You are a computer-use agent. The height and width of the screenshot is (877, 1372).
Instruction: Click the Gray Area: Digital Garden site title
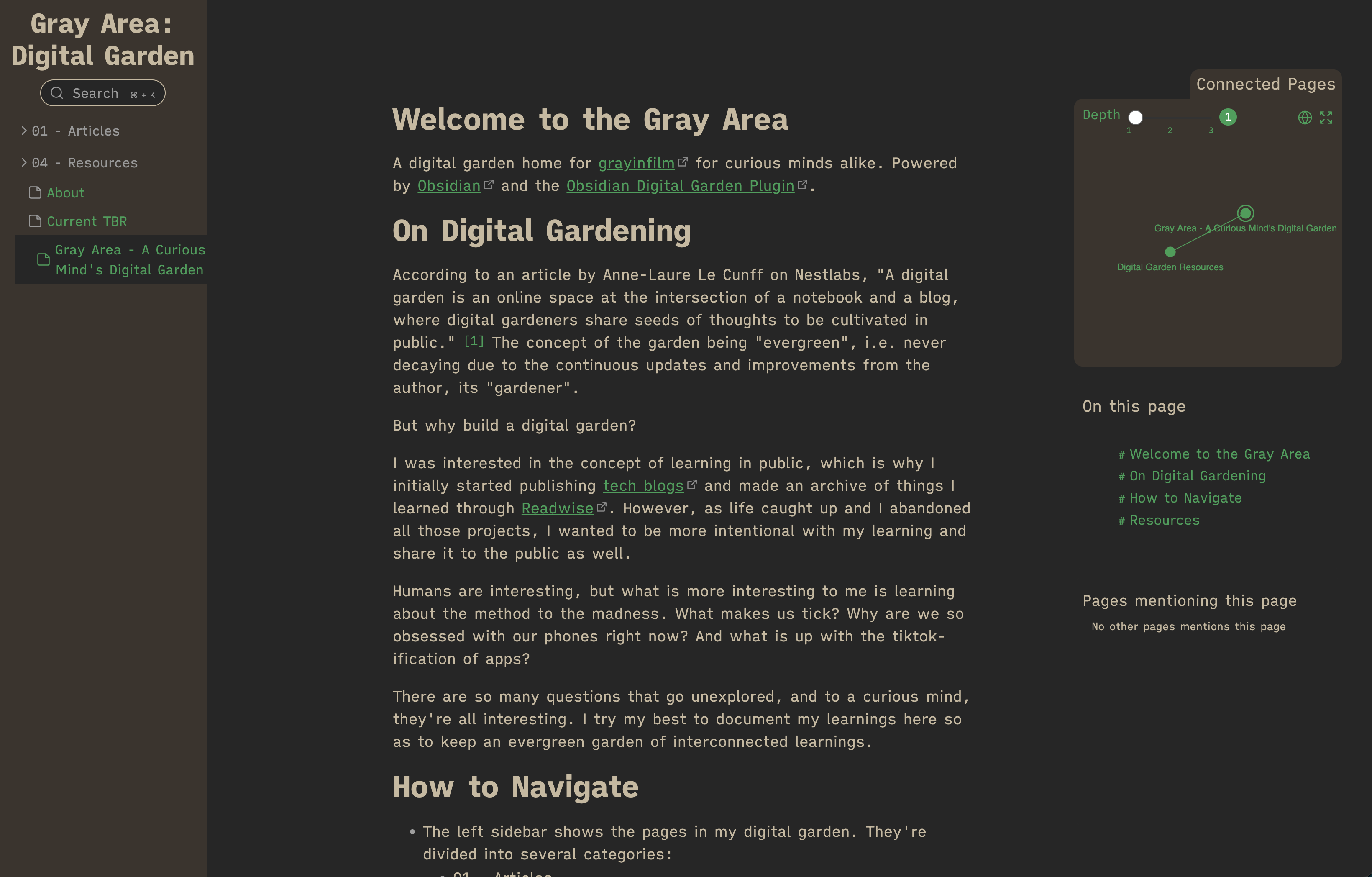click(x=102, y=40)
